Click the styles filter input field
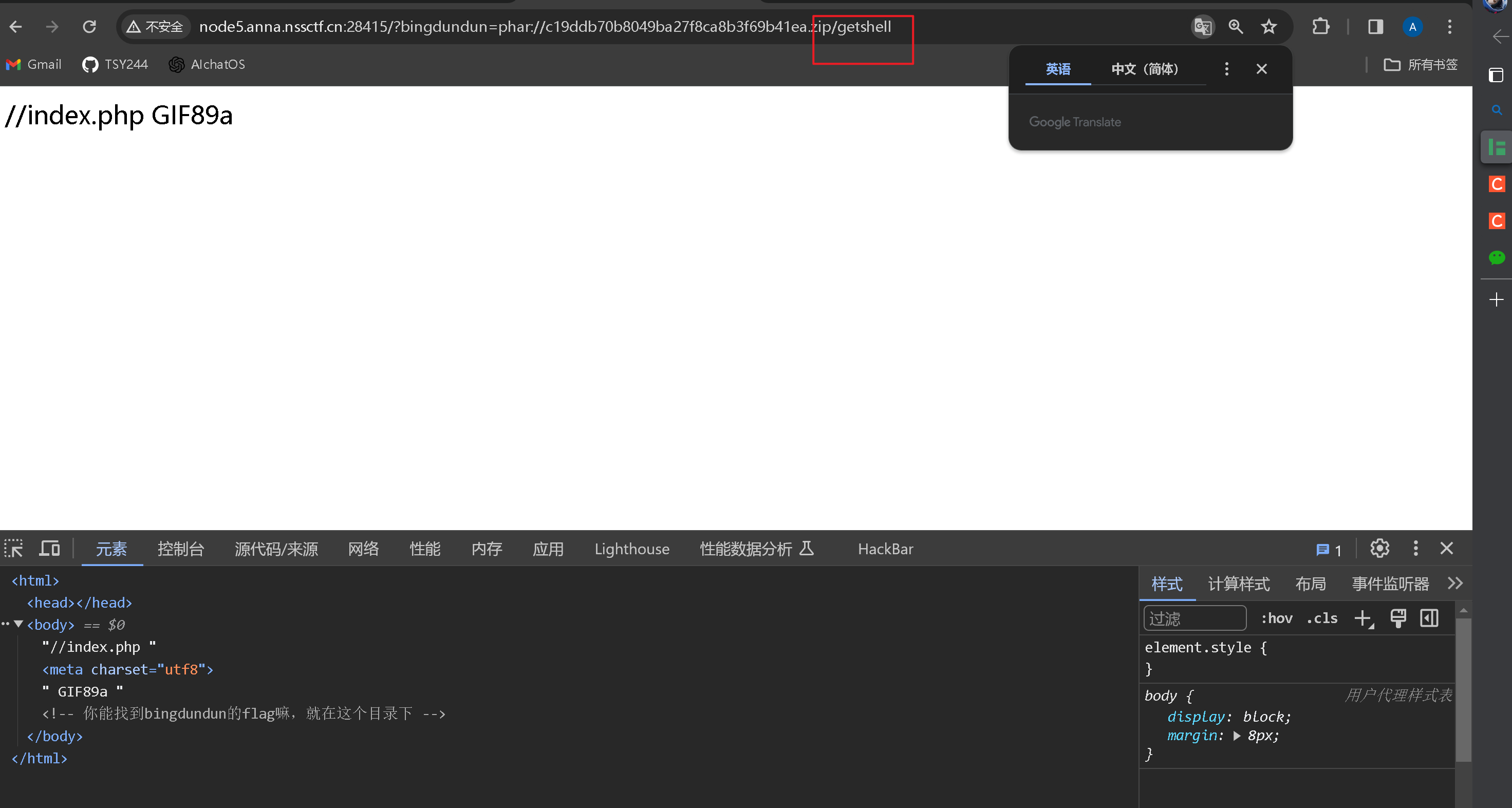This screenshot has width=1512, height=808. pyautogui.click(x=1194, y=618)
